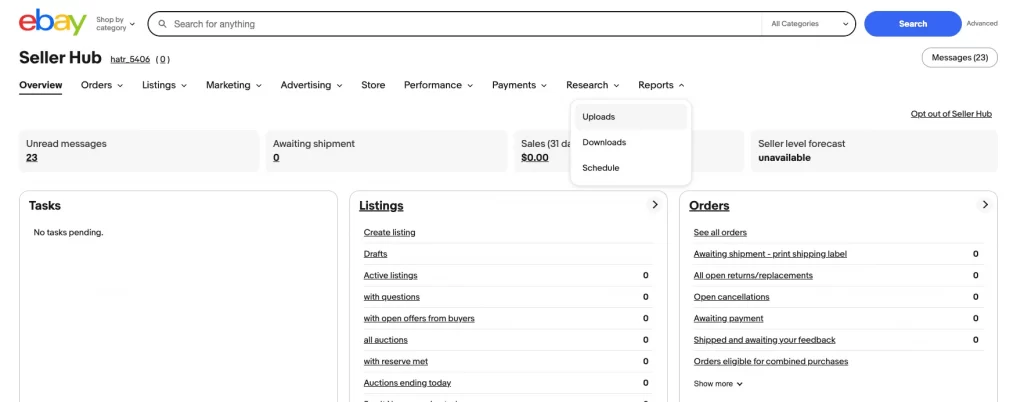The height and width of the screenshot is (402, 1024).
Task: Select Downloads from the Reports menu
Action: 631,142
